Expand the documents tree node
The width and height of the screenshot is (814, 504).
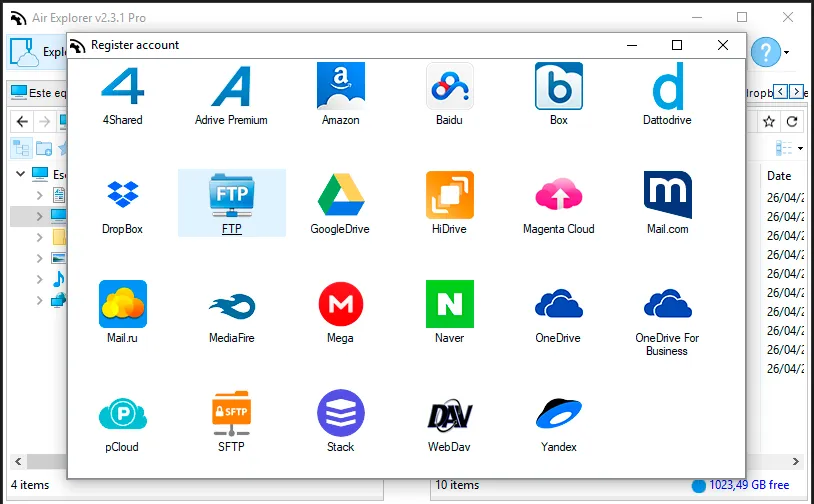click(x=39, y=195)
